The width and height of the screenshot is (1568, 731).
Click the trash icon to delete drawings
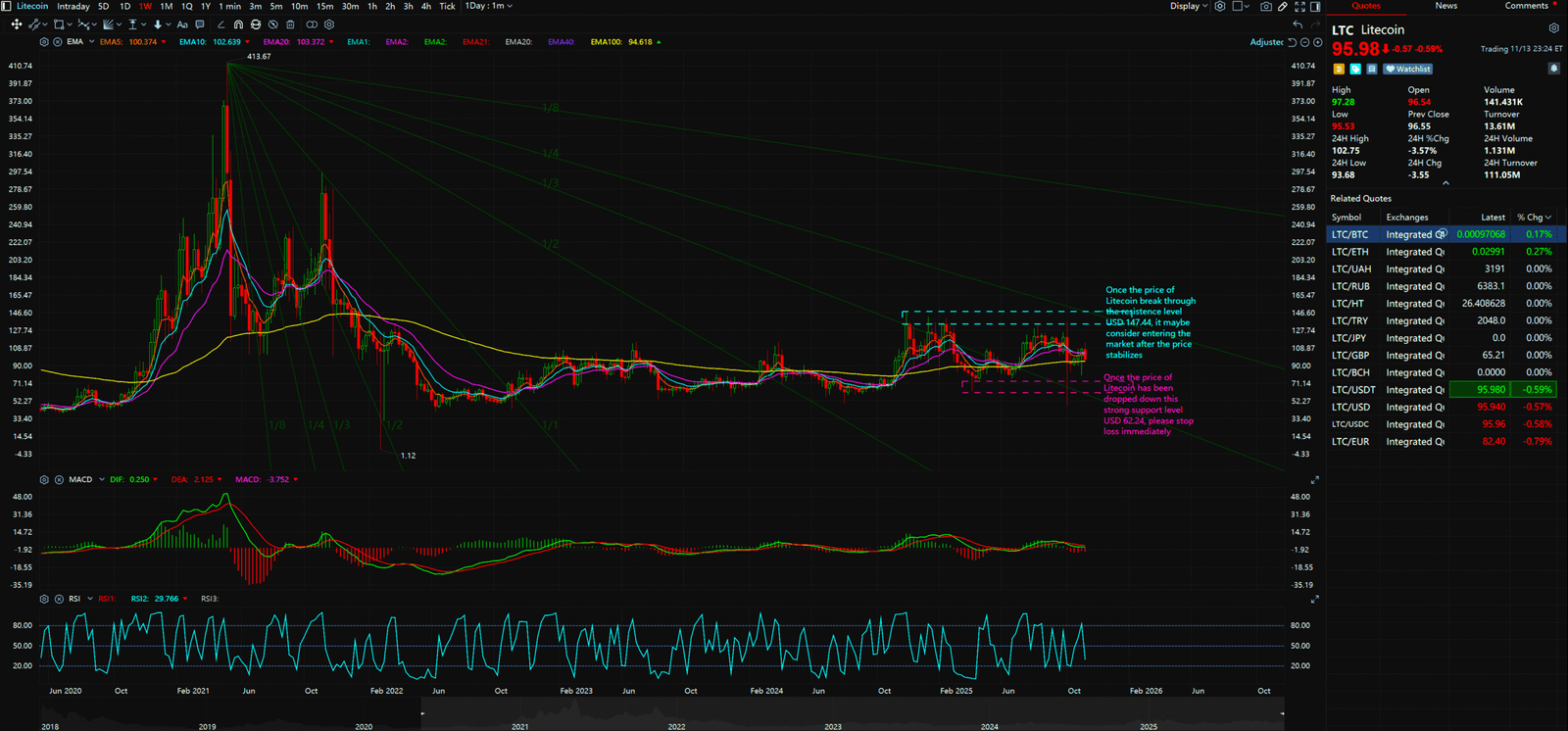tap(290, 24)
